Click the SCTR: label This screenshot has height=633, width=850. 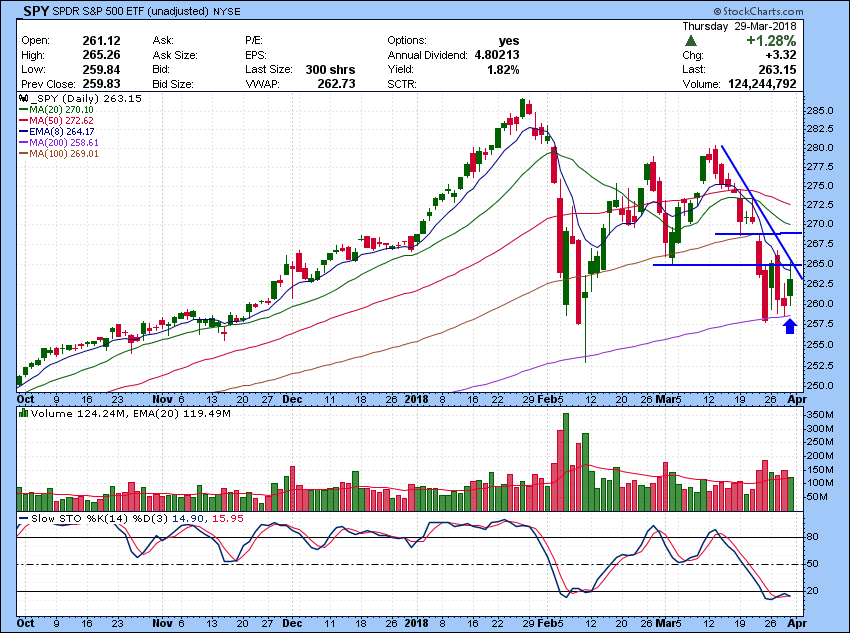point(402,84)
